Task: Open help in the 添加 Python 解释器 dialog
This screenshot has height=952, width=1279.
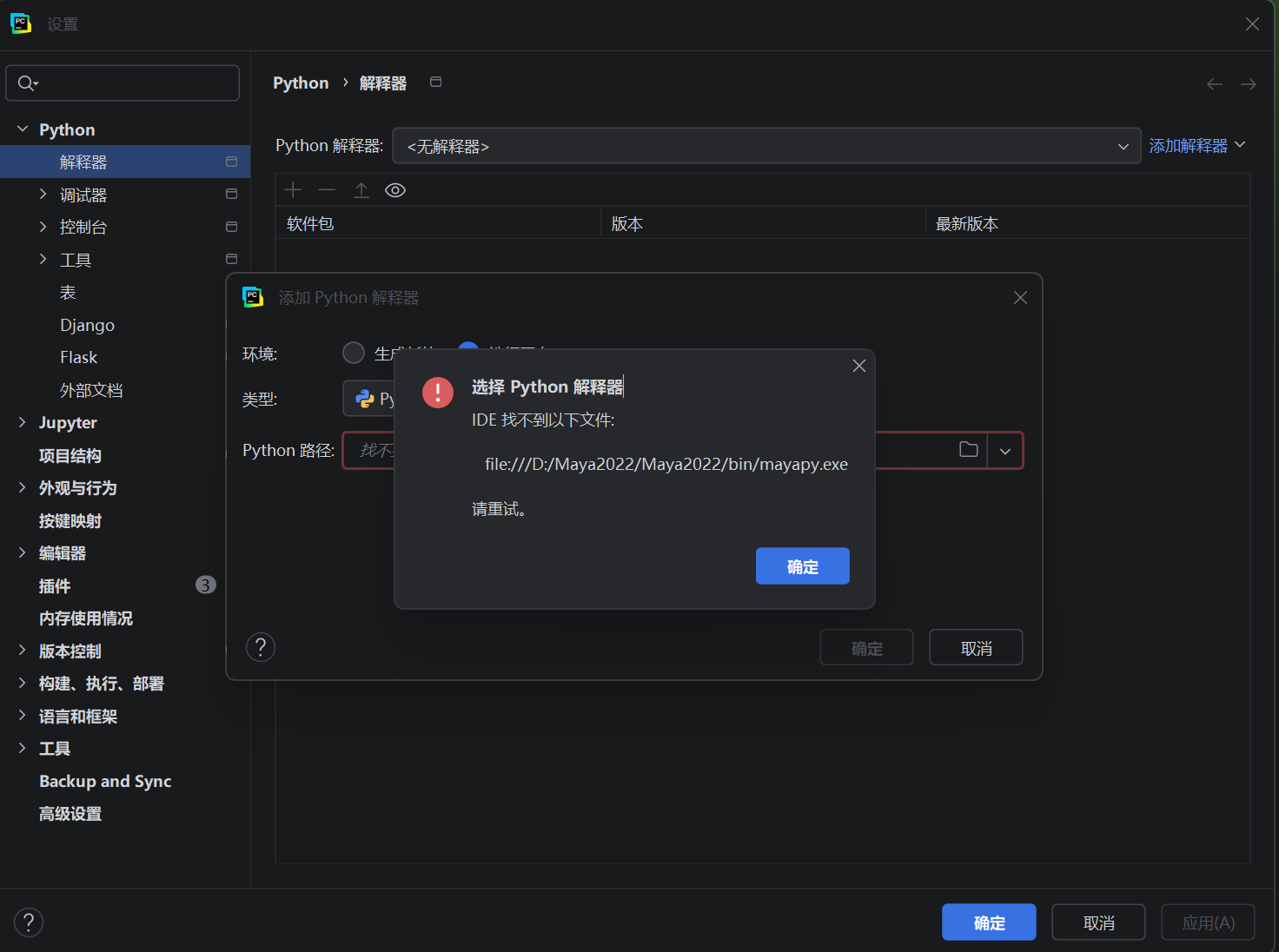Action: tap(261, 647)
